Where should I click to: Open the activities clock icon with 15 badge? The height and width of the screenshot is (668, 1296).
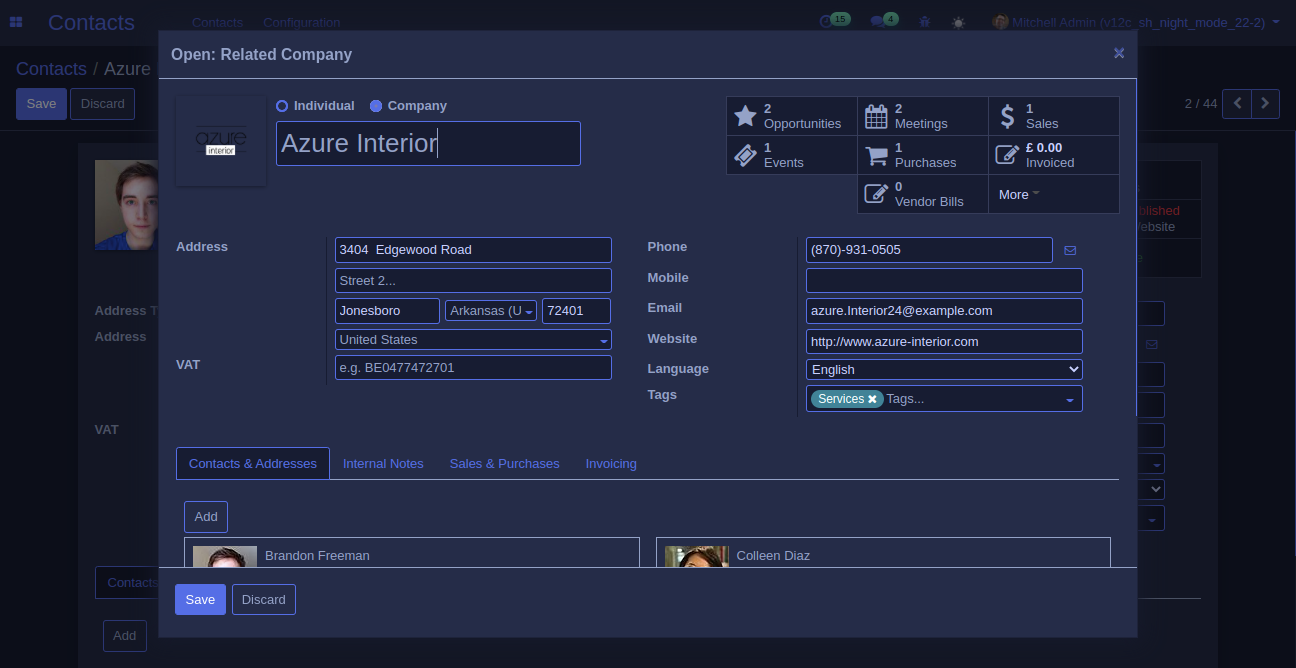click(x=833, y=21)
